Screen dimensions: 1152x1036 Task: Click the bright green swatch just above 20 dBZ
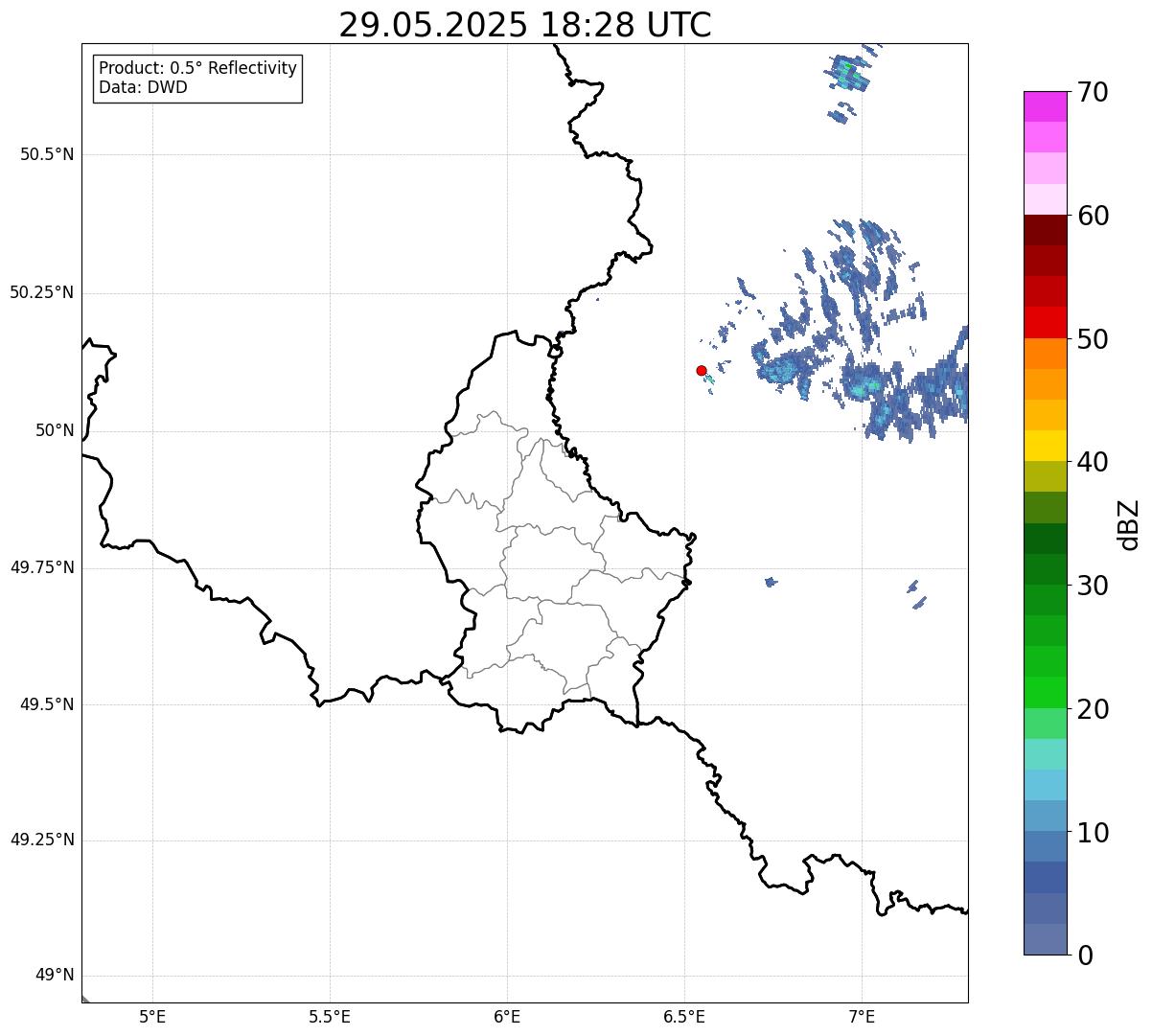pos(1046,692)
